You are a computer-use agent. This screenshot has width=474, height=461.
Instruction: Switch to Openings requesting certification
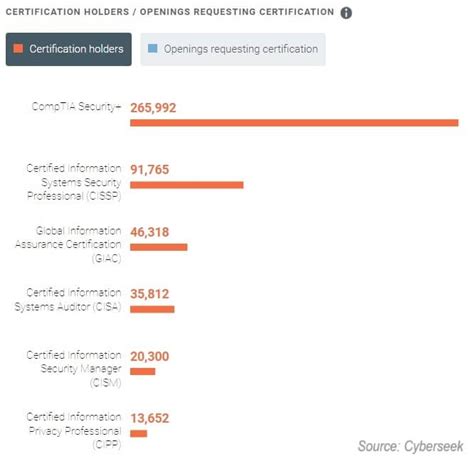click(x=233, y=49)
